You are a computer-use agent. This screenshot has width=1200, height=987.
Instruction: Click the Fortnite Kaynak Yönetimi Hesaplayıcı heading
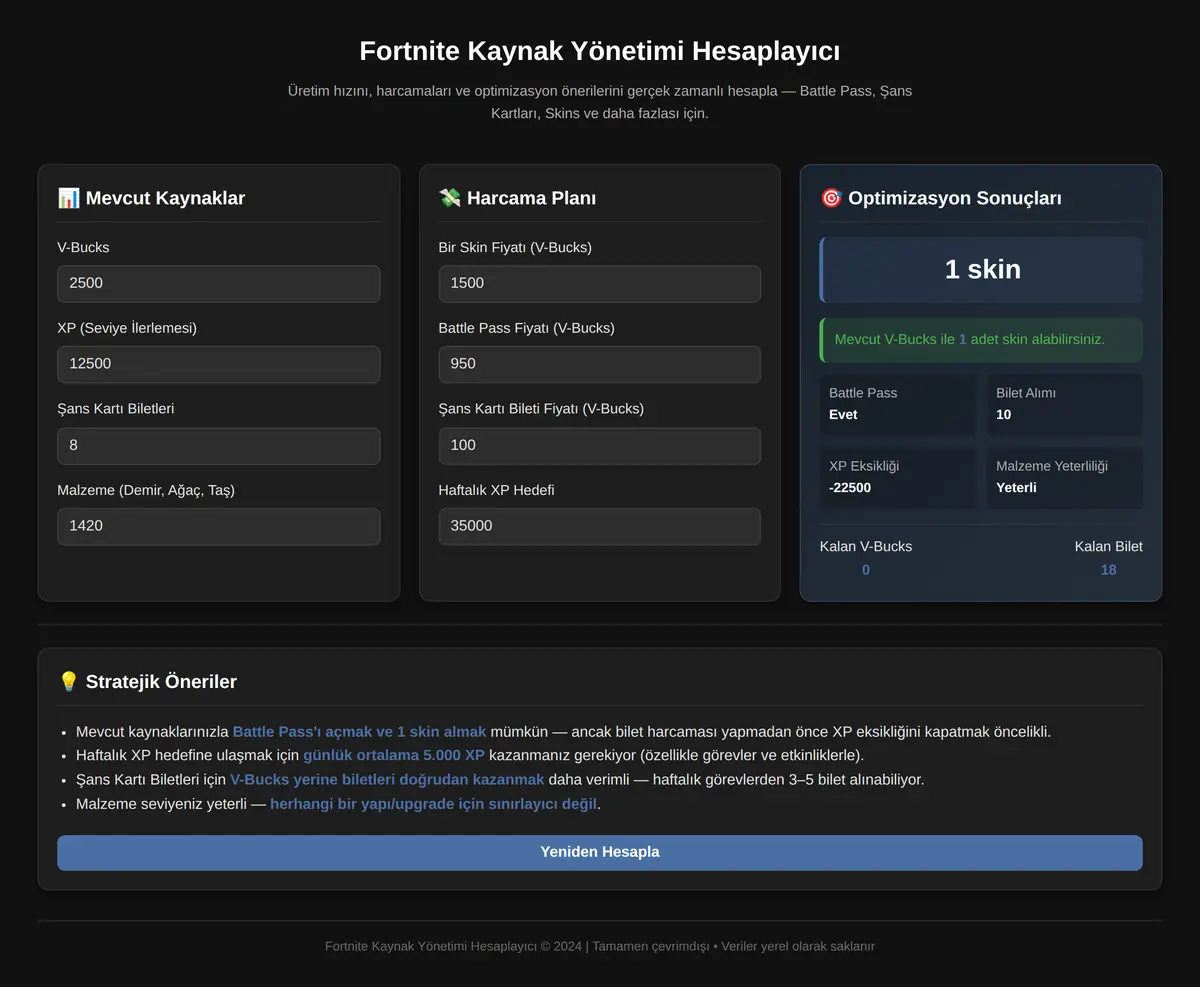click(600, 51)
